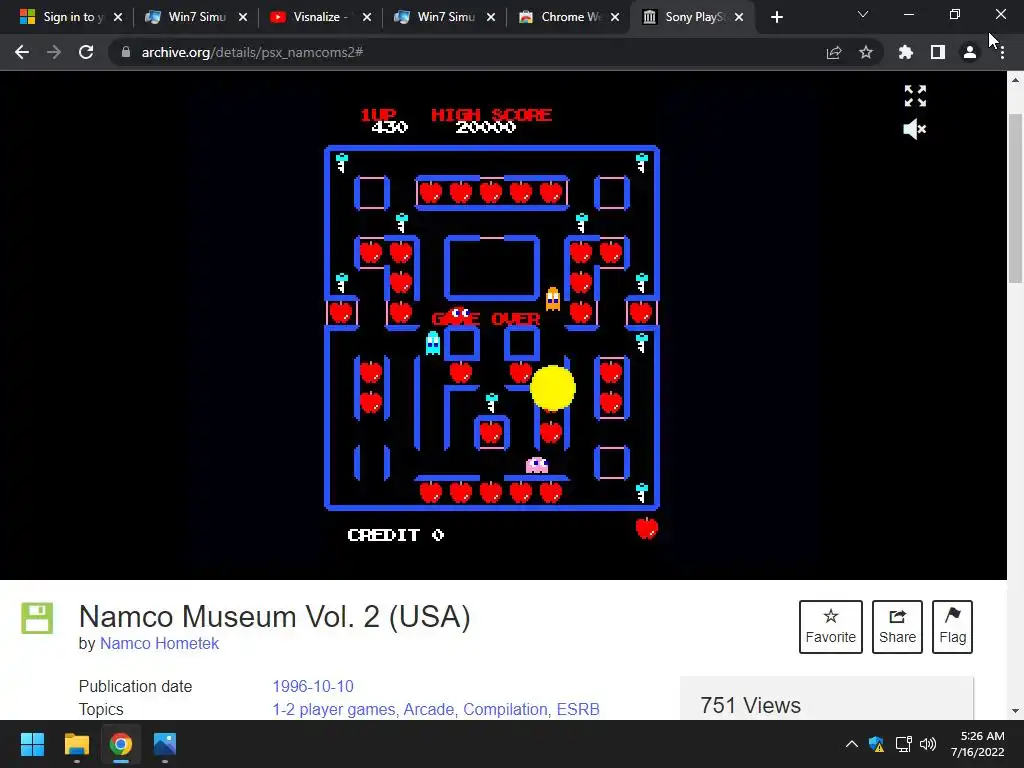Open Chrome side panel

click(938, 52)
